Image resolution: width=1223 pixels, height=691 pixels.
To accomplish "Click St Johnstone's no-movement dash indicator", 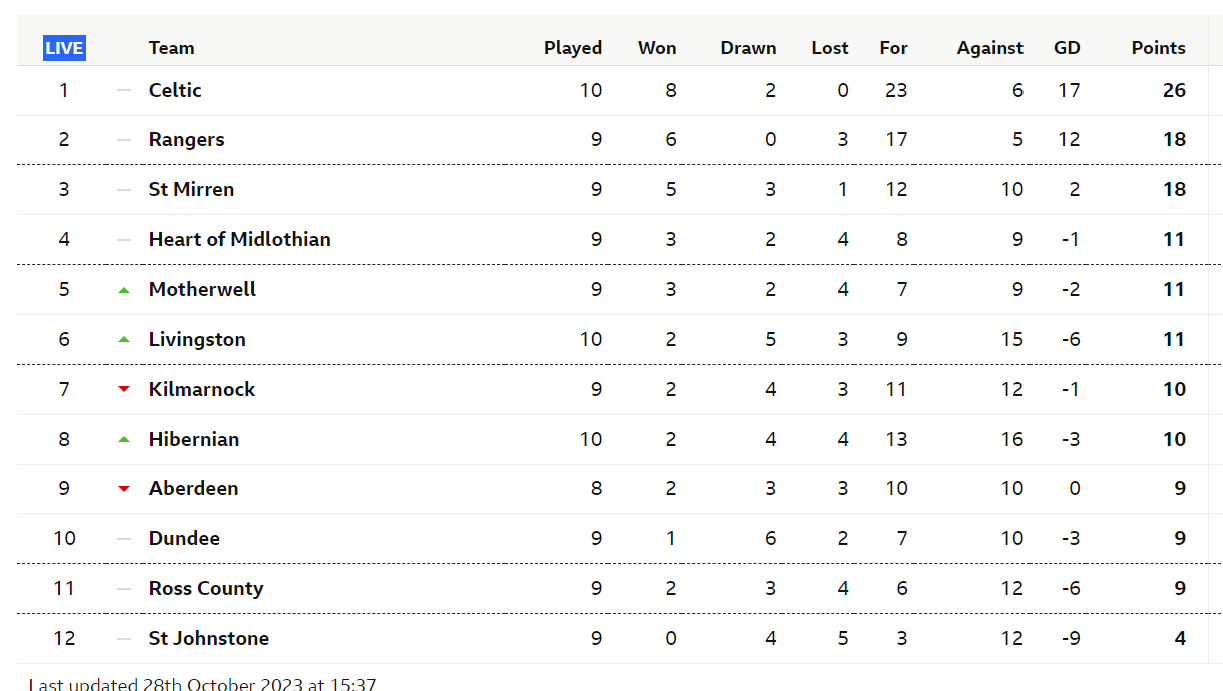I will click(x=124, y=638).
